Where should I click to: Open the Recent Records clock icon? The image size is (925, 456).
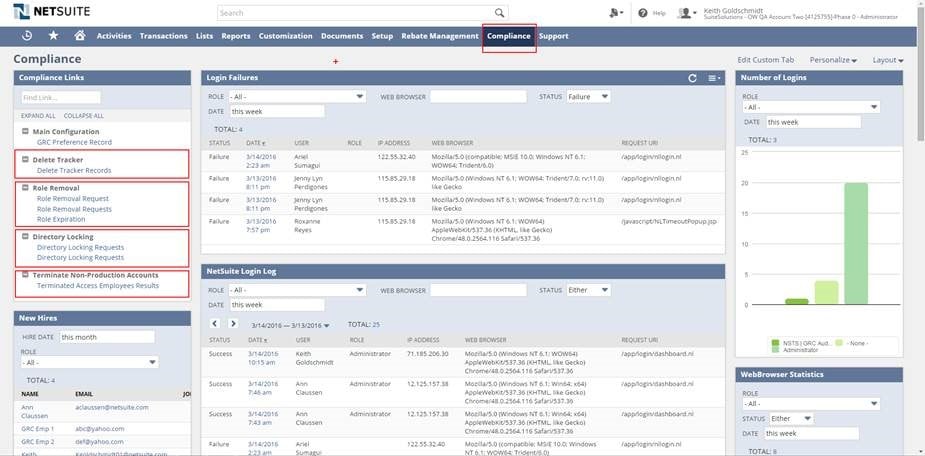[x=27, y=35]
